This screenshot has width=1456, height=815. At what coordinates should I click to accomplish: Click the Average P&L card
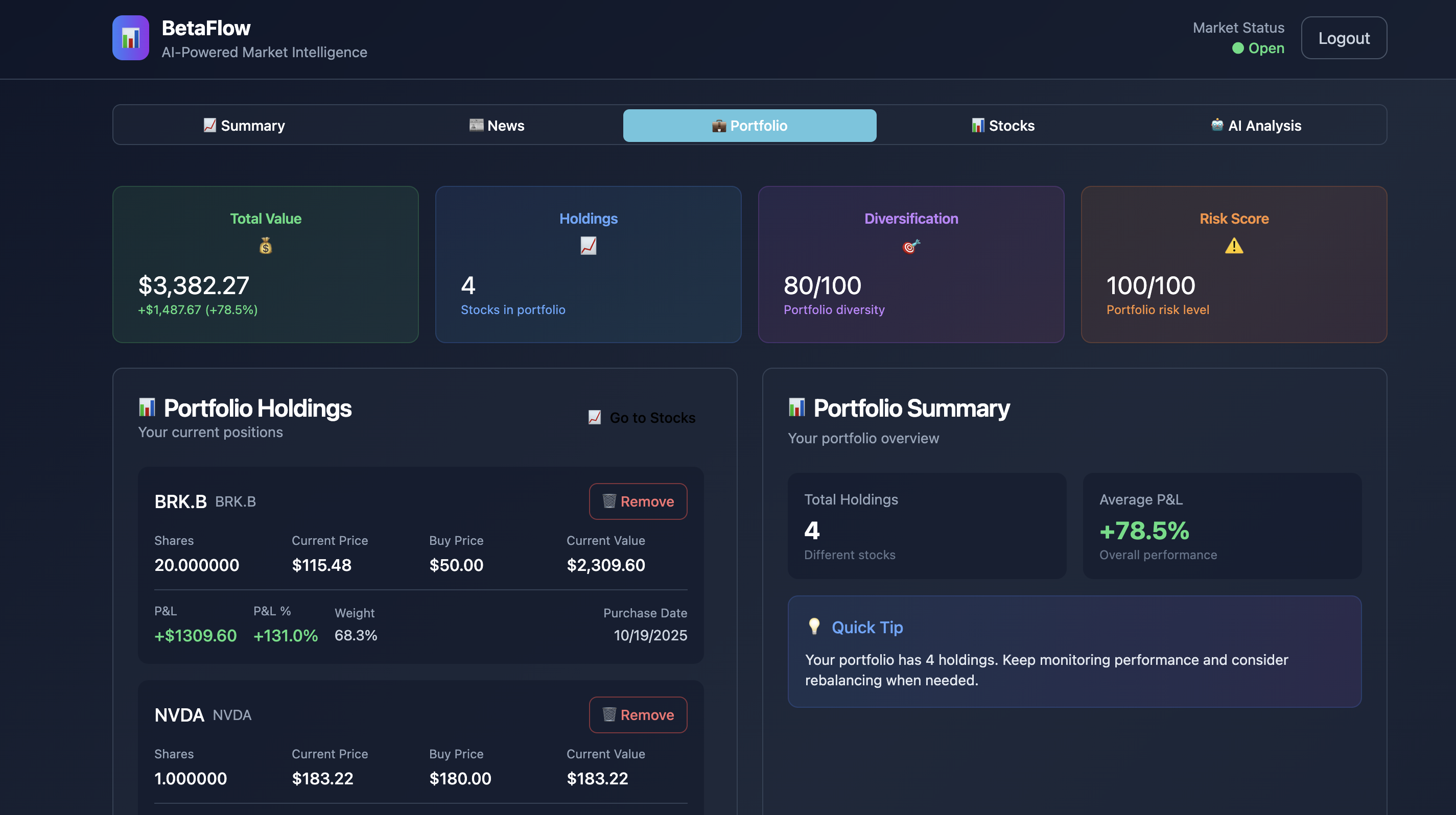coord(1222,525)
